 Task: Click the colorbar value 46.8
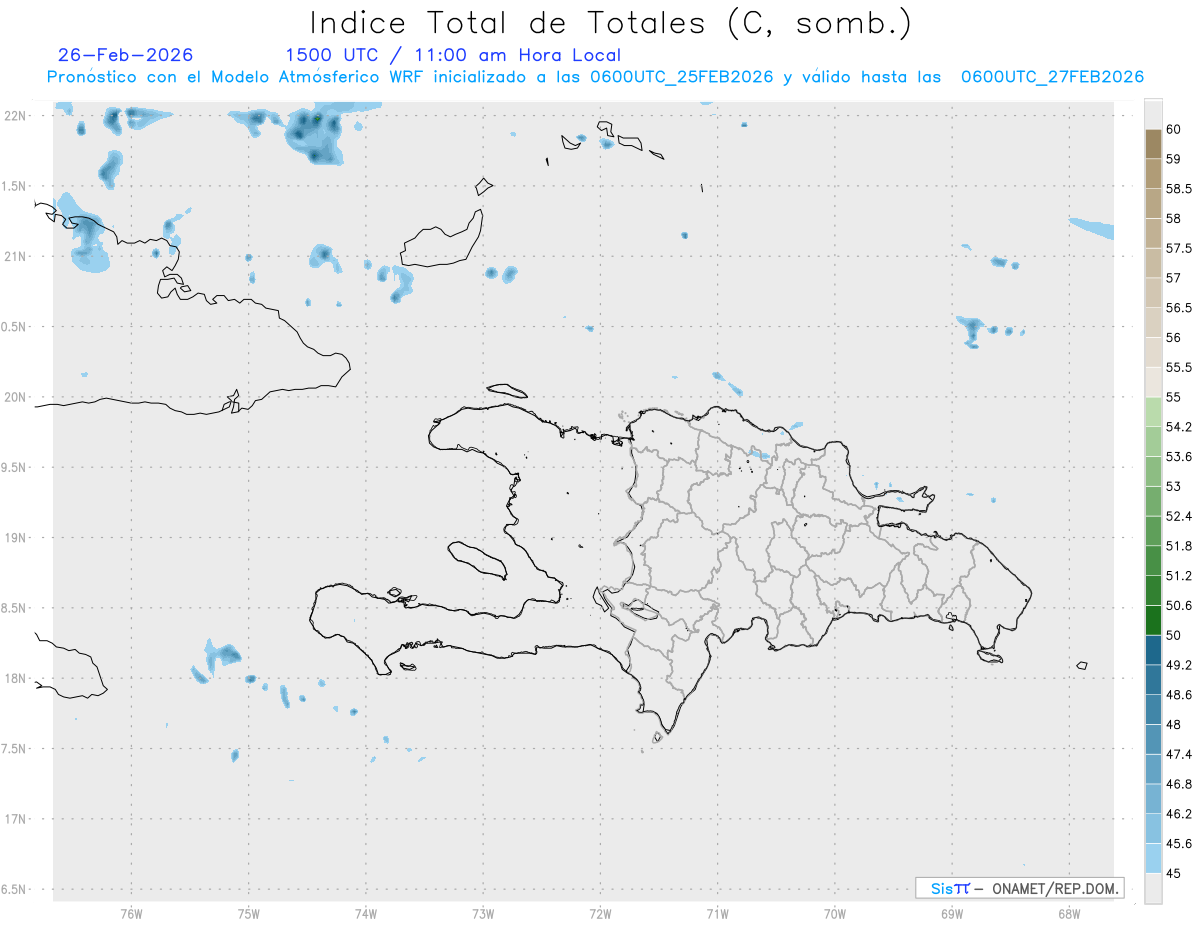click(1179, 784)
